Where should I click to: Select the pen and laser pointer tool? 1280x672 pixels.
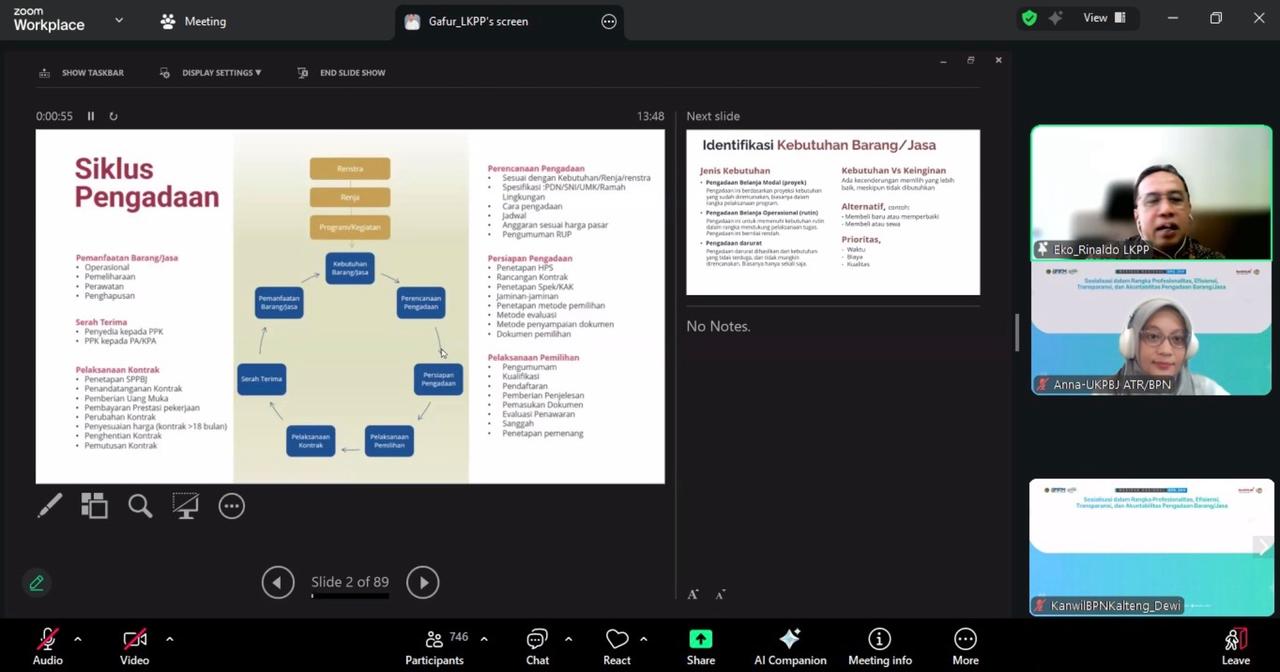[49, 506]
